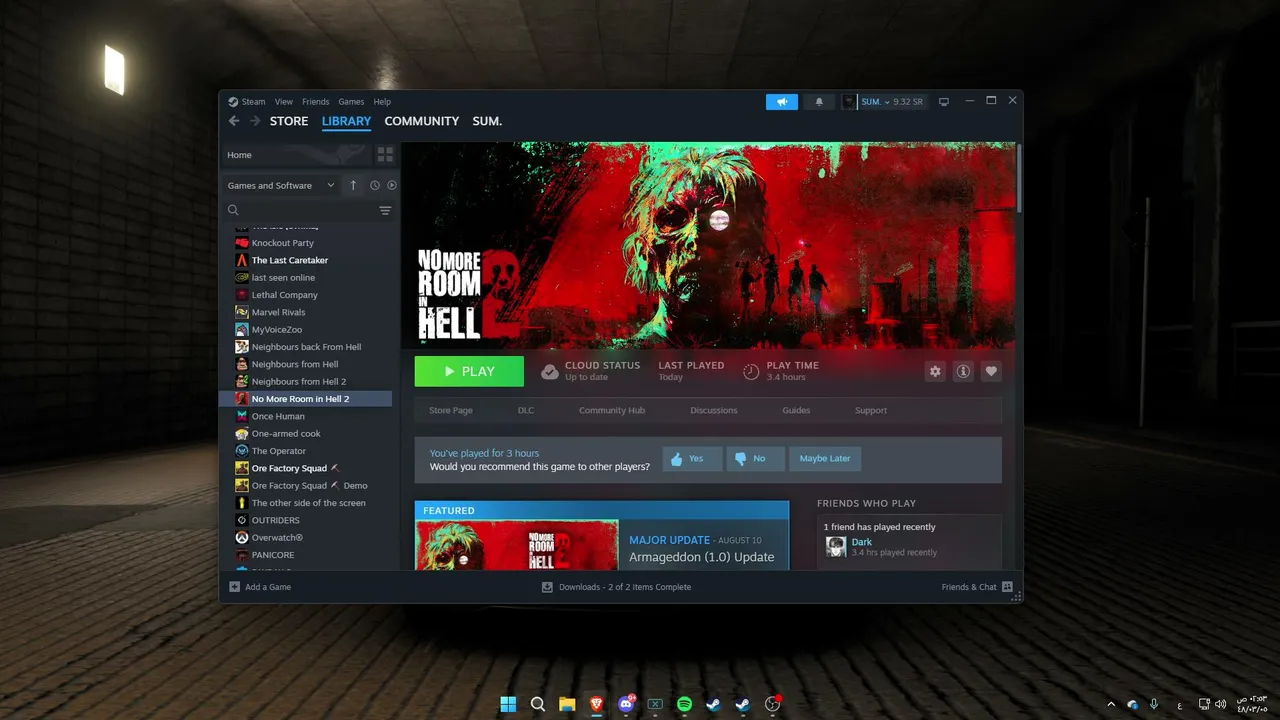Screen dimensions: 1280x720
Task: Open advanced library filters icon
Action: coord(385,210)
